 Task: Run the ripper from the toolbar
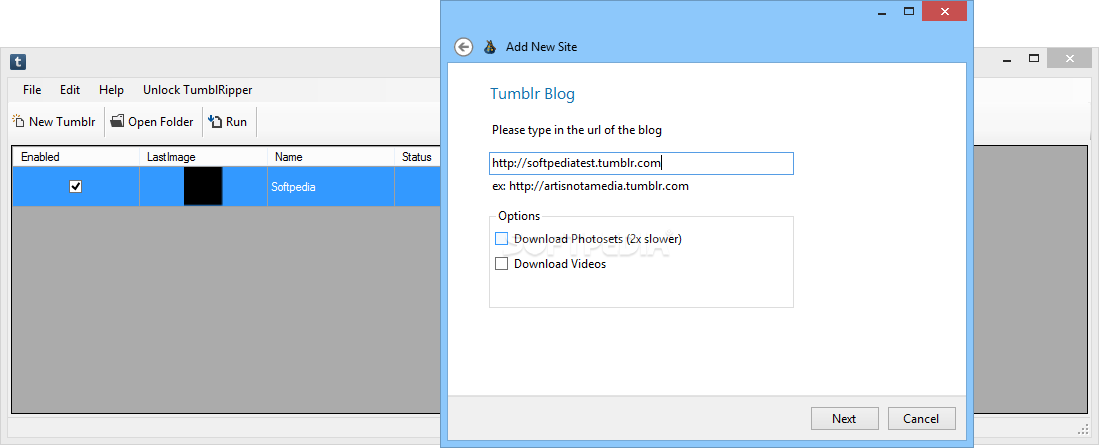pos(228,122)
